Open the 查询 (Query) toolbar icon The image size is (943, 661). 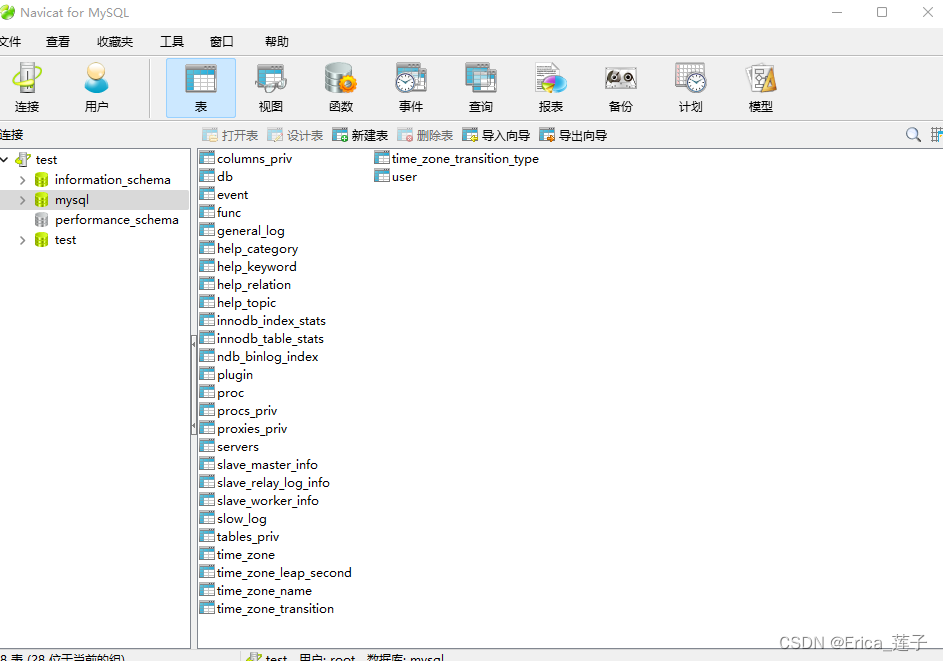(481, 88)
